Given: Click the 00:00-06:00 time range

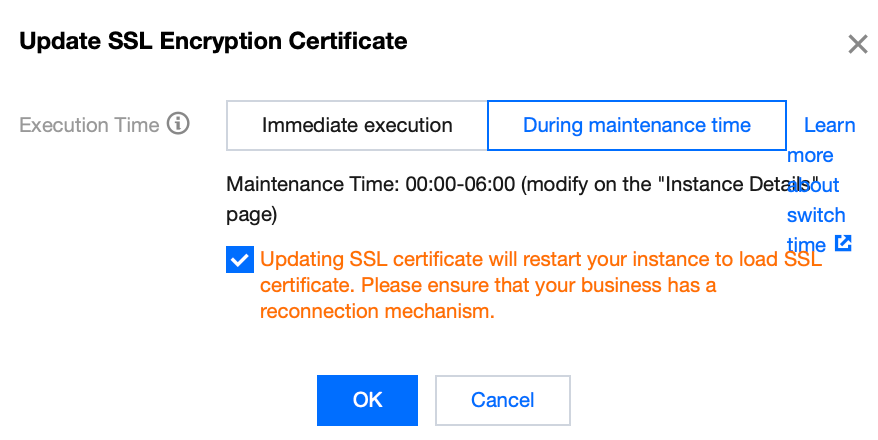Looking at the screenshot, I should tap(459, 185).
